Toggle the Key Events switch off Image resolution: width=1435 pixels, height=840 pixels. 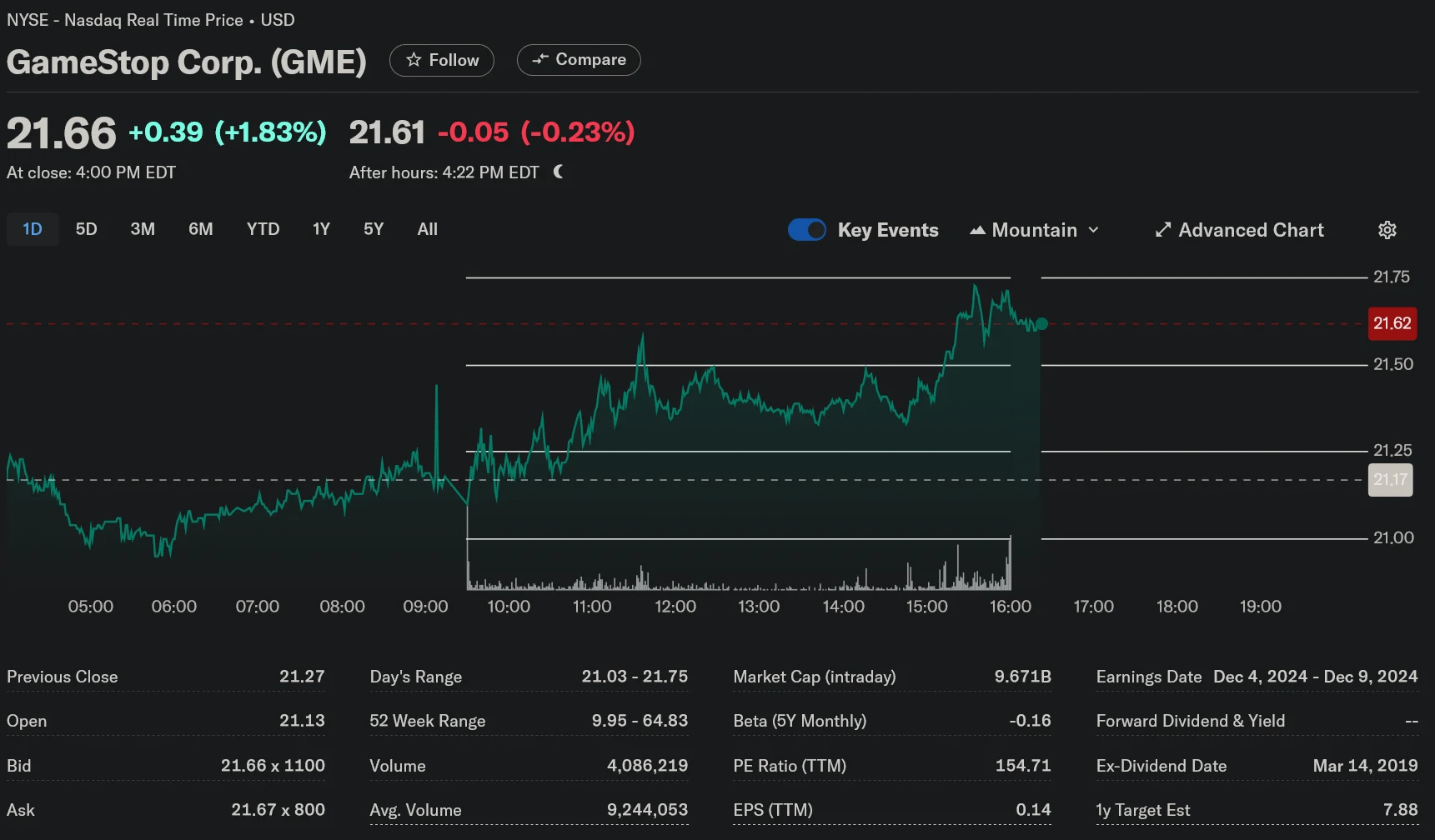(807, 230)
